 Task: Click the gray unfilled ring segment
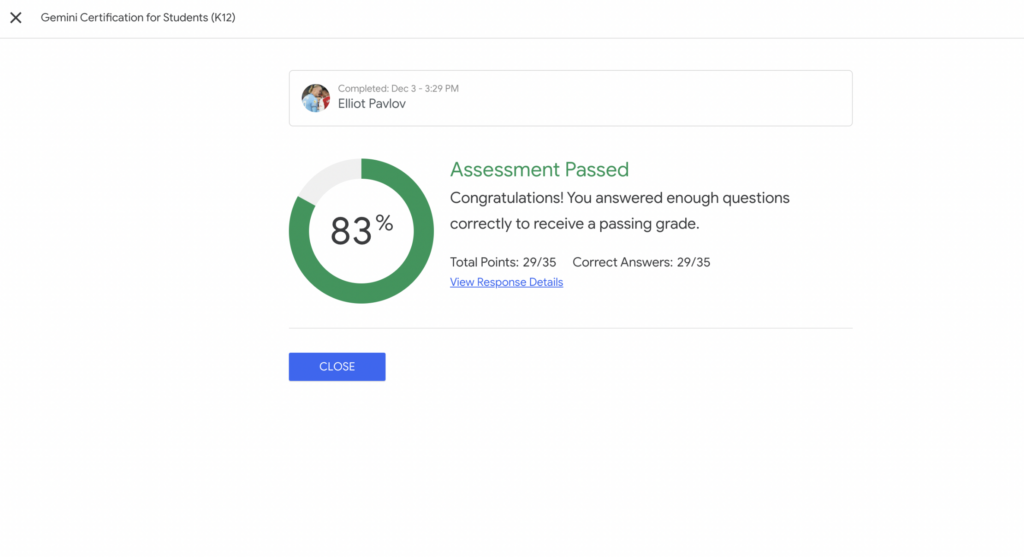(x=327, y=178)
